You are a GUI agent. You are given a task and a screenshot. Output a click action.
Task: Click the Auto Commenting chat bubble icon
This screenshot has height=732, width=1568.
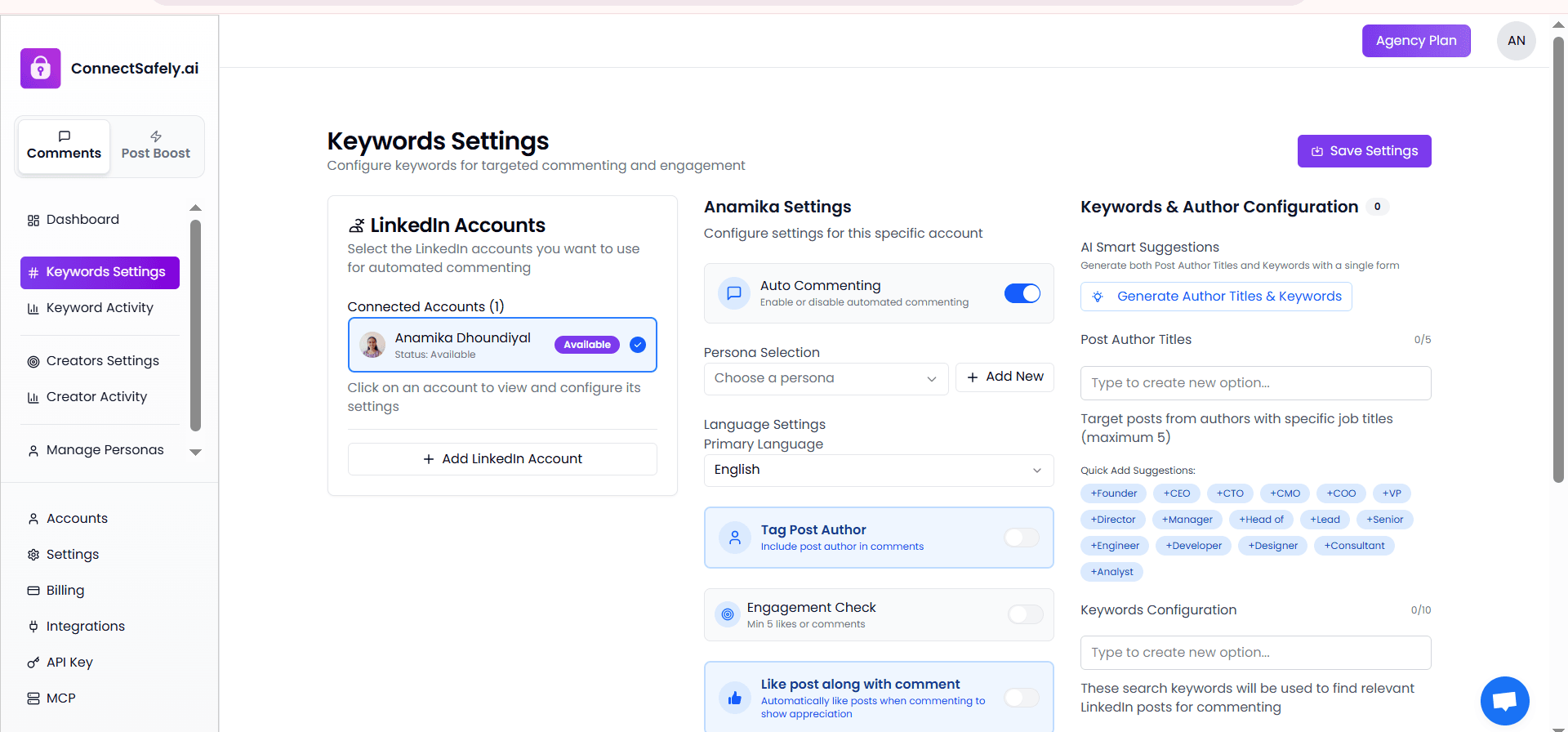coord(734,293)
